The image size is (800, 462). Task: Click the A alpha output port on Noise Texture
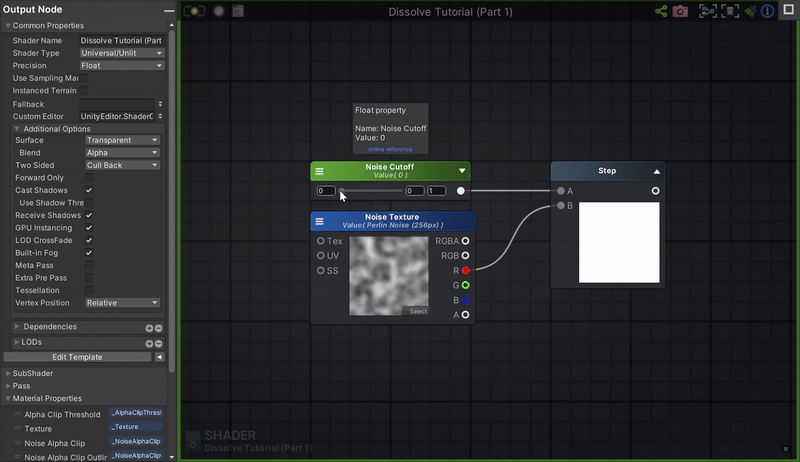(465, 315)
